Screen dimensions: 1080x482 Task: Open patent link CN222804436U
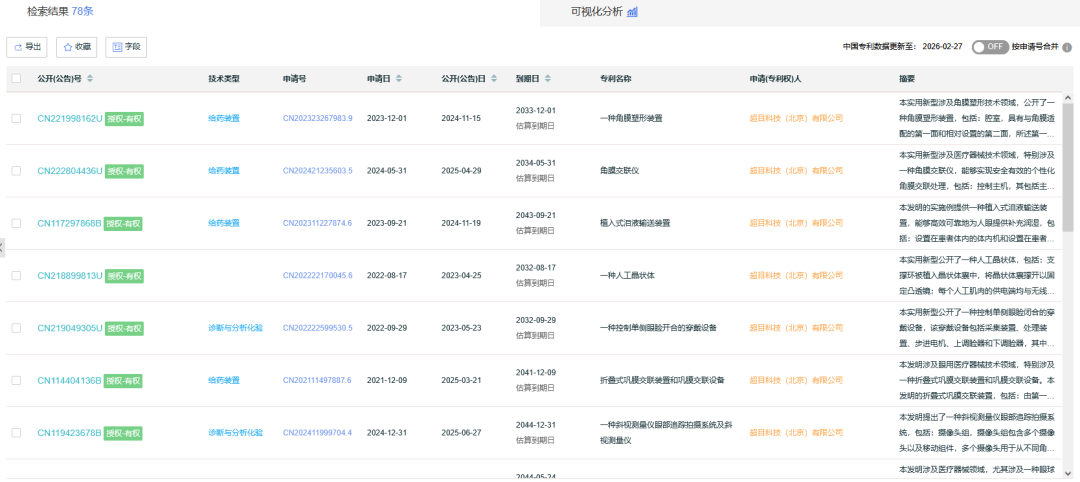click(69, 171)
